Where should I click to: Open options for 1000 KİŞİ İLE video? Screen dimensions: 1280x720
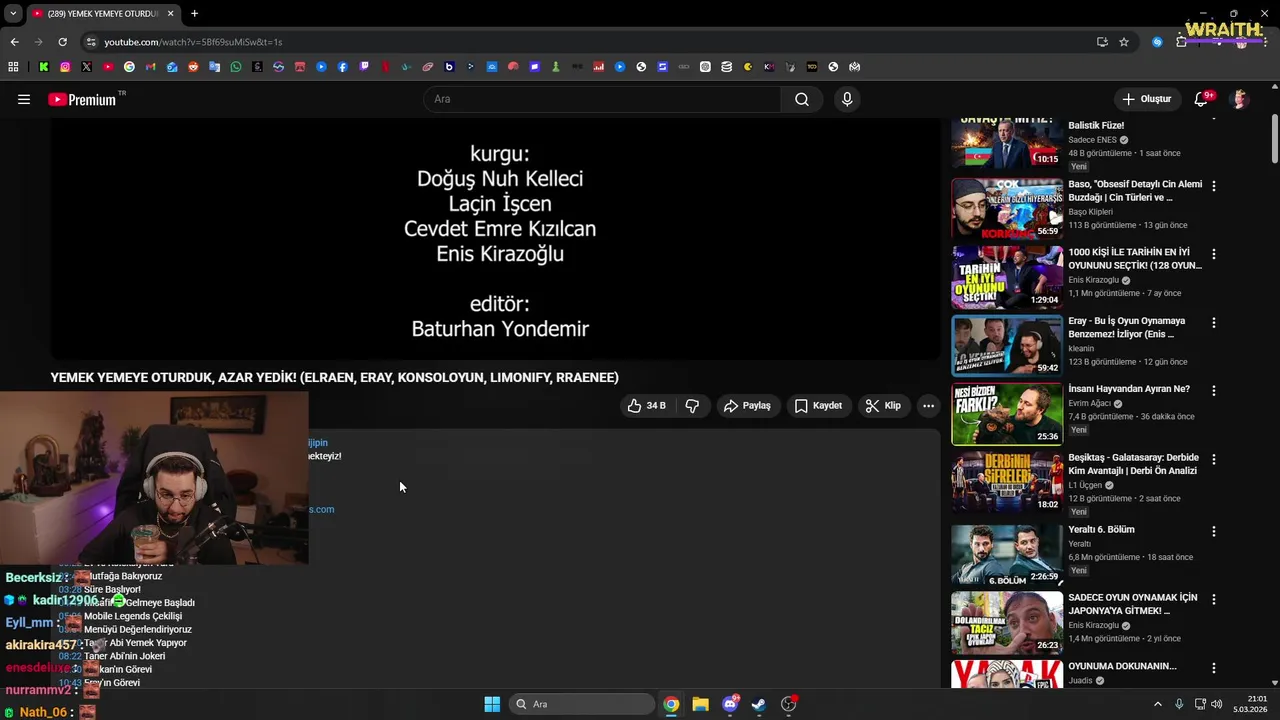[x=1214, y=254]
